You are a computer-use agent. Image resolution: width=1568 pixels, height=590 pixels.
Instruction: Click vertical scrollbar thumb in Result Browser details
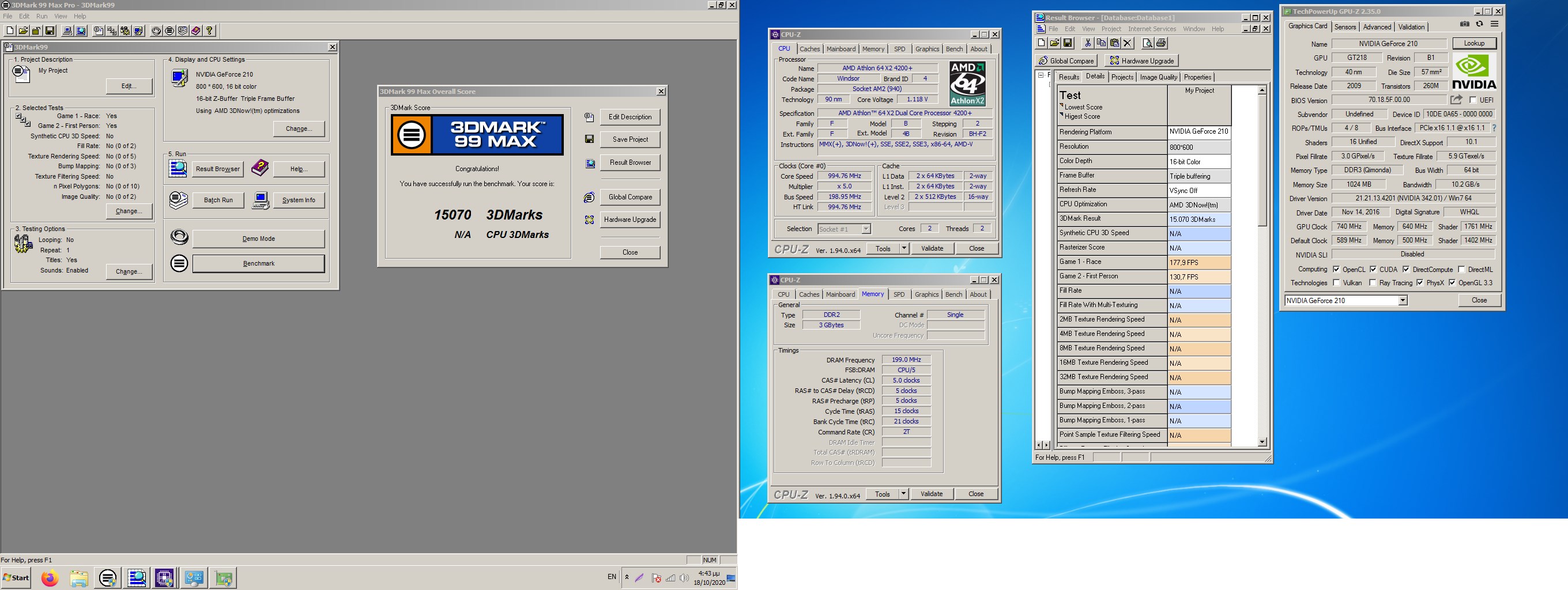click(1262, 160)
